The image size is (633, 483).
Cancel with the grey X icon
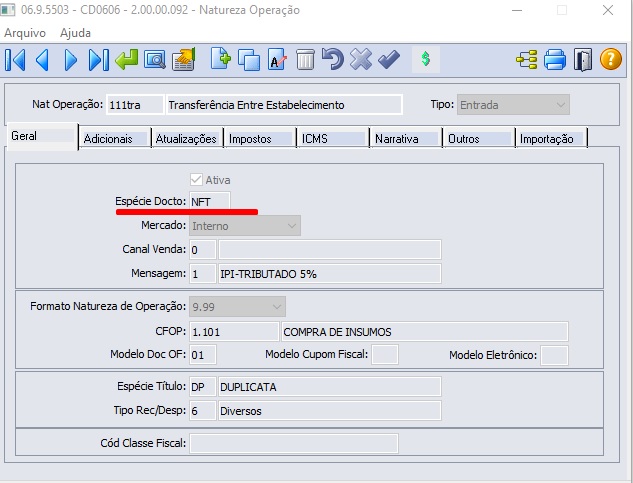[361, 60]
